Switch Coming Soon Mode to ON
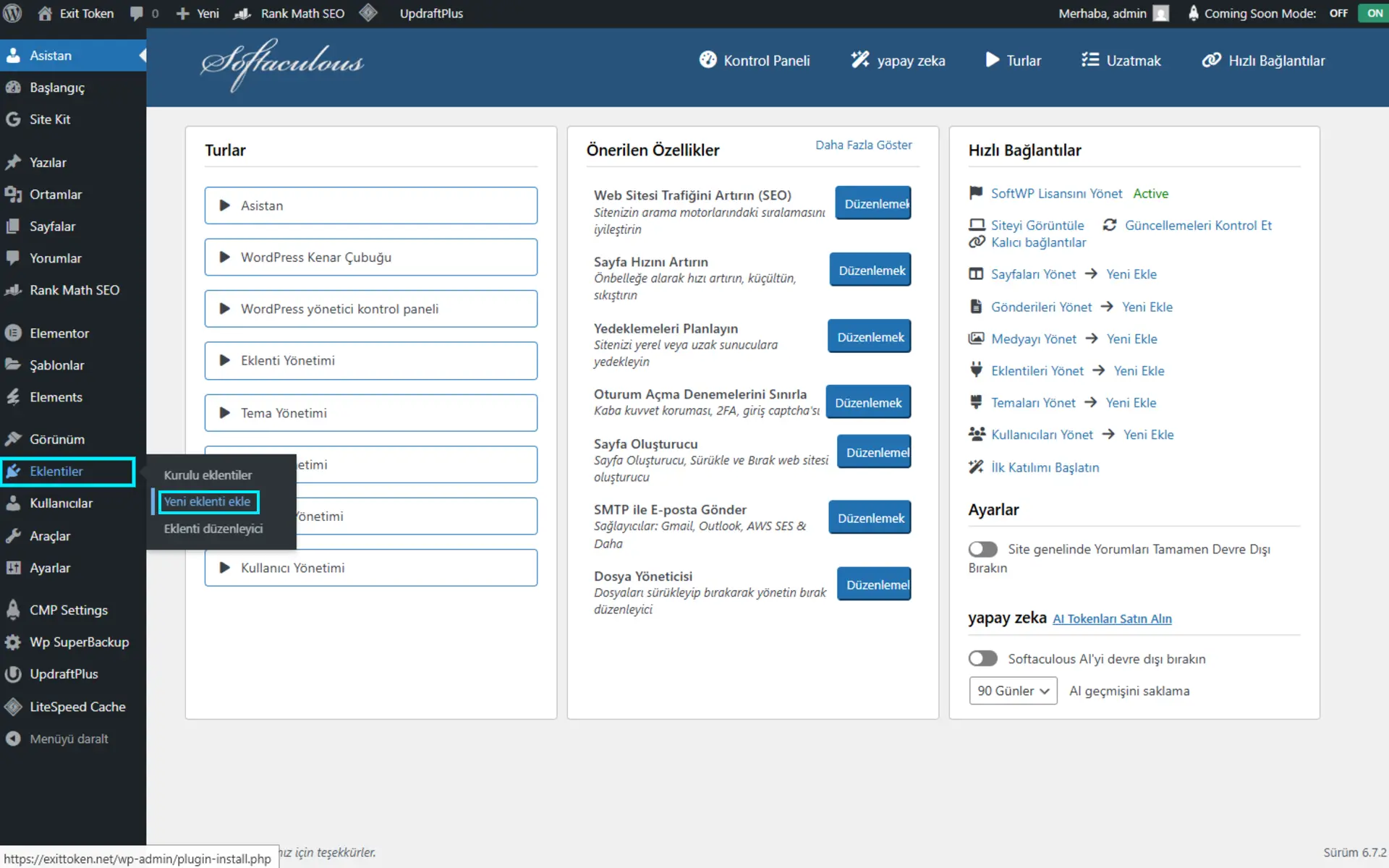Image resolution: width=1389 pixels, height=868 pixels. click(1374, 14)
